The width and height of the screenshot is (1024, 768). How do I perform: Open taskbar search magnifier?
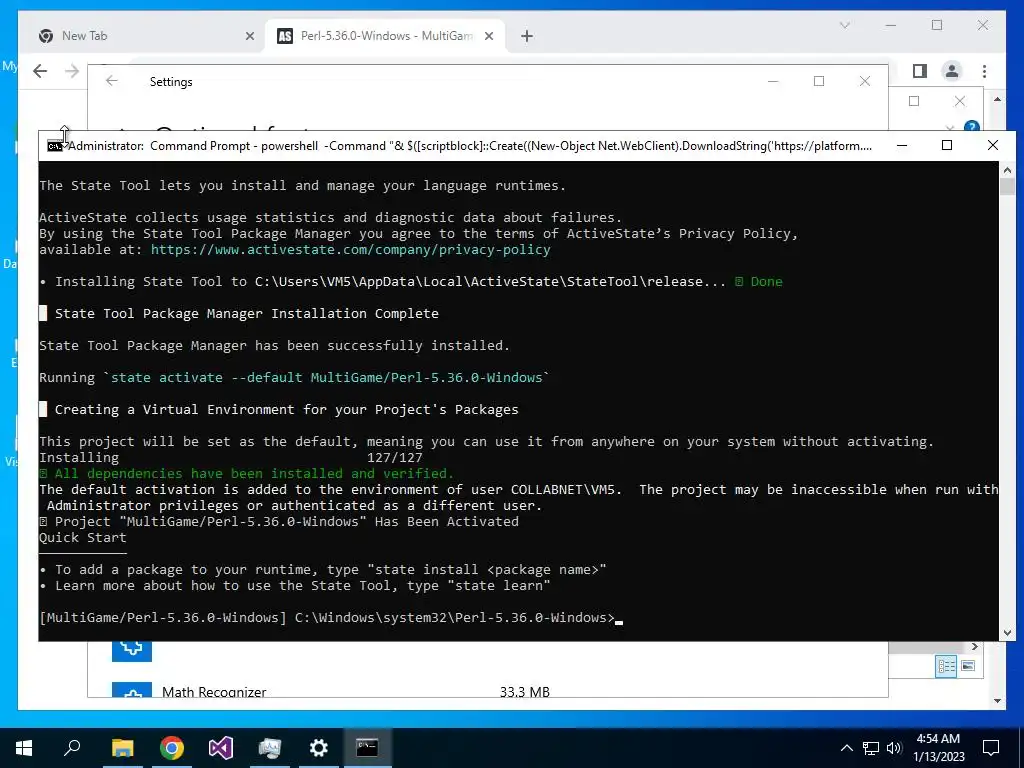tap(72, 748)
